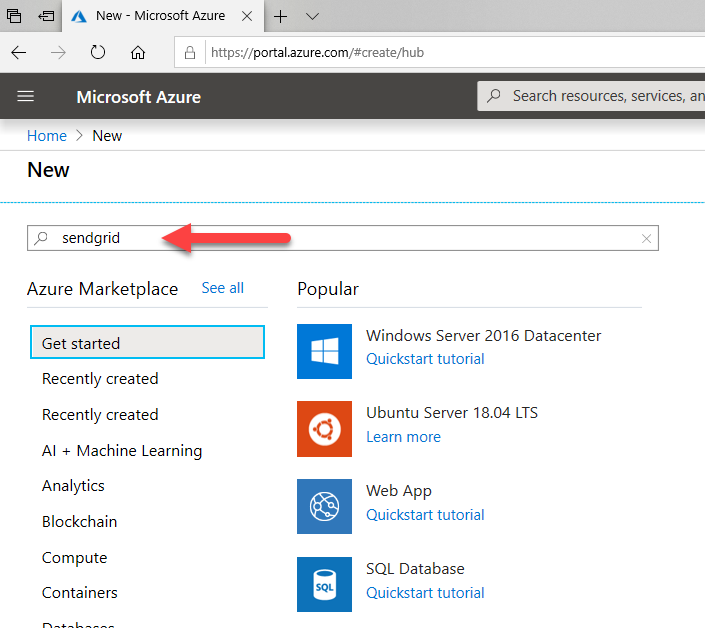Select the Blockchain category
Screen dimensions: 705x628
coord(79,521)
